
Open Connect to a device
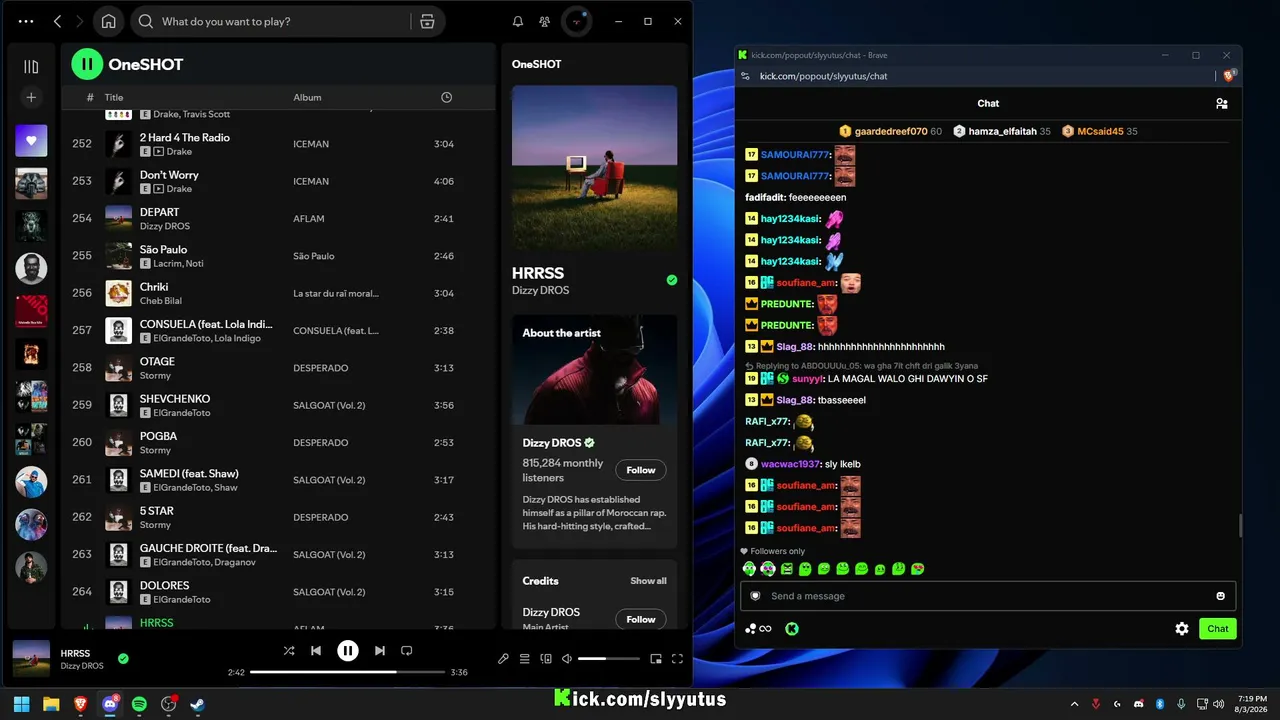click(546, 659)
